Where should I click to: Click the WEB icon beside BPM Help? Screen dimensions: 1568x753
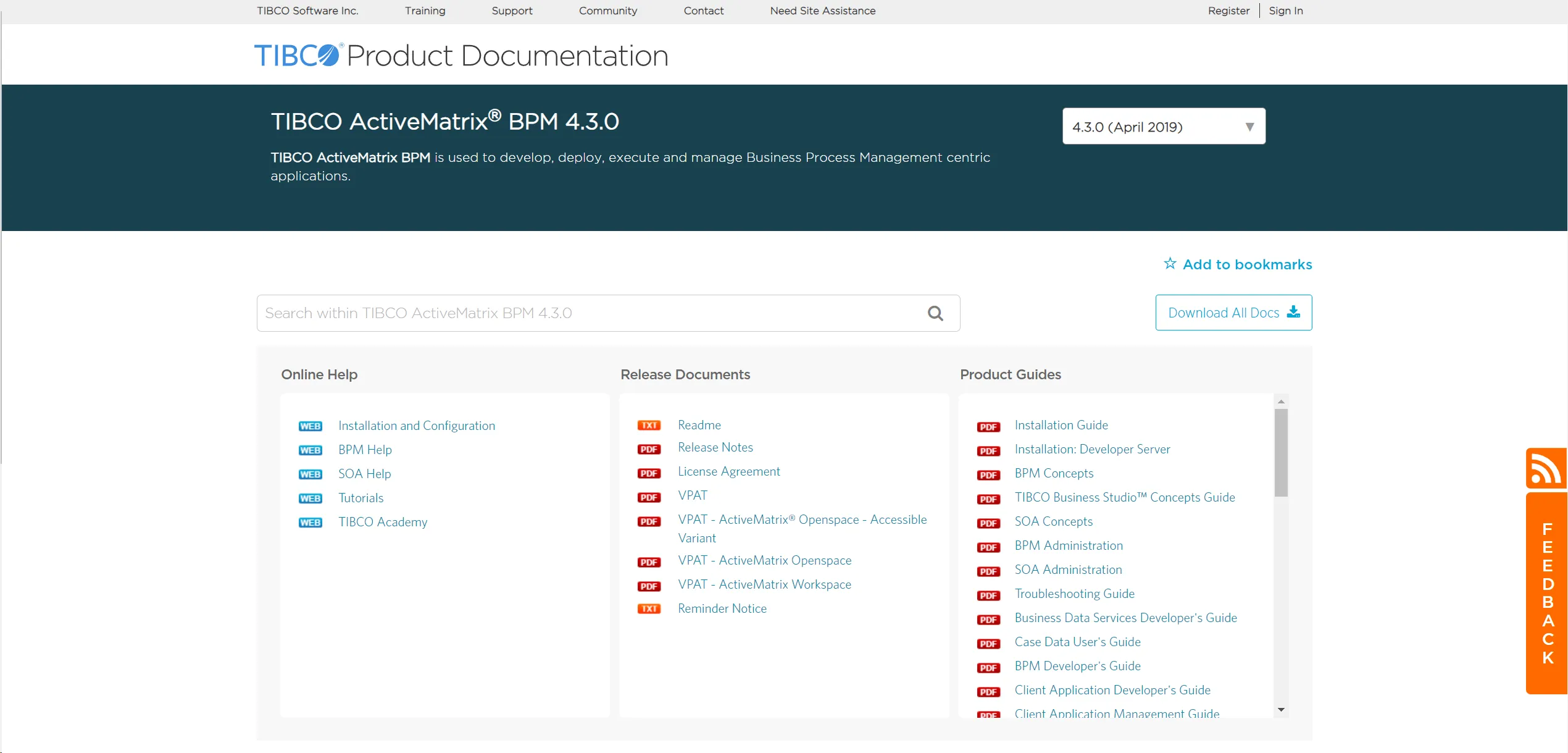point(311,450)
